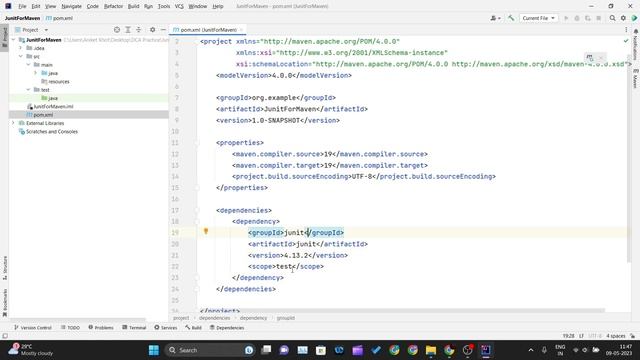Open the Maven side panel
This screenshot has height=360, width=640.
[636, 78]
